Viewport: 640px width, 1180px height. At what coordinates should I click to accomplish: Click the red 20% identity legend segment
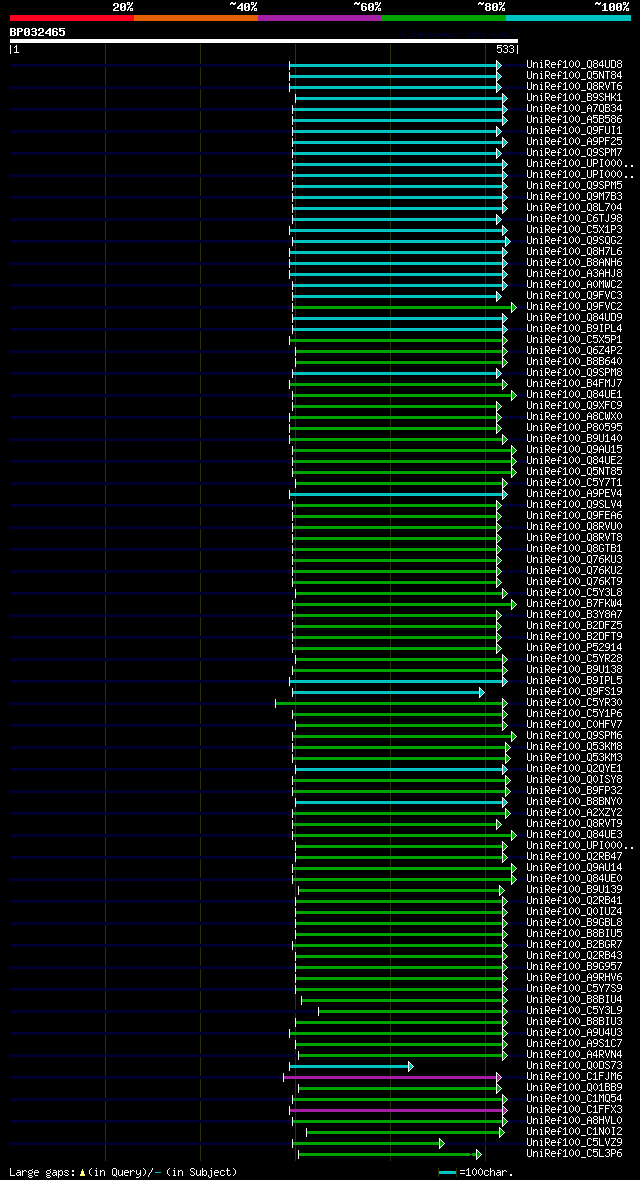[x=72, y=17]
